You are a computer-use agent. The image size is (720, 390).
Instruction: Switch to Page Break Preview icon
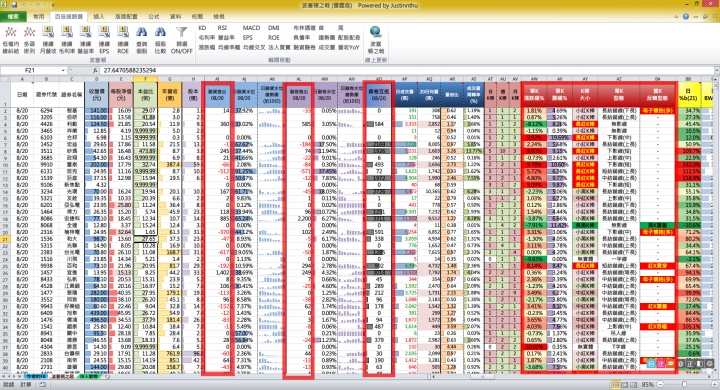(x=633, y=384)
